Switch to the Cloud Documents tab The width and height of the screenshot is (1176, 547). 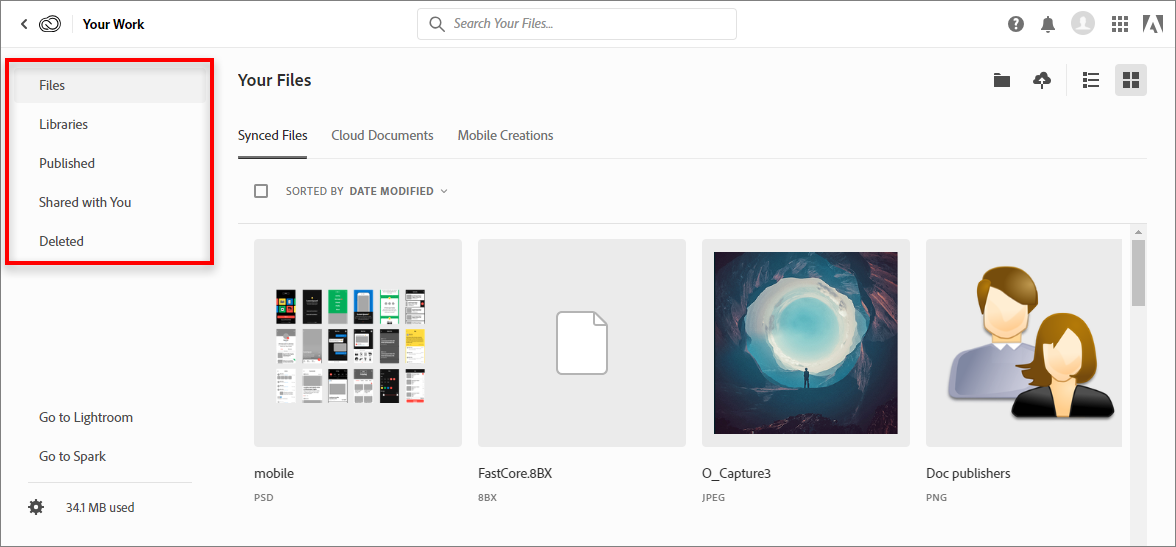pos(382,135)
